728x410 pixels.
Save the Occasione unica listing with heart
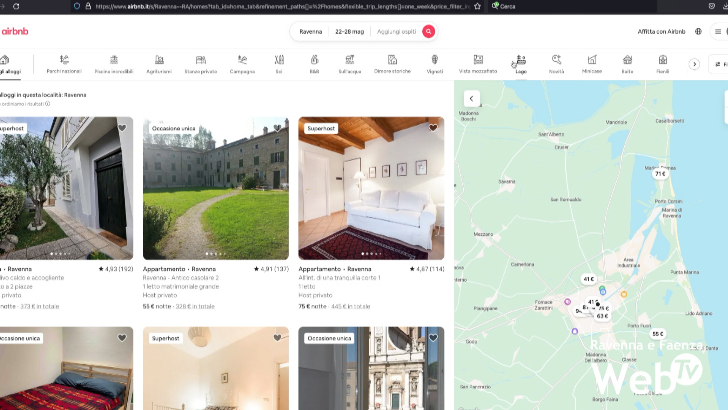[x=277, y=128]
